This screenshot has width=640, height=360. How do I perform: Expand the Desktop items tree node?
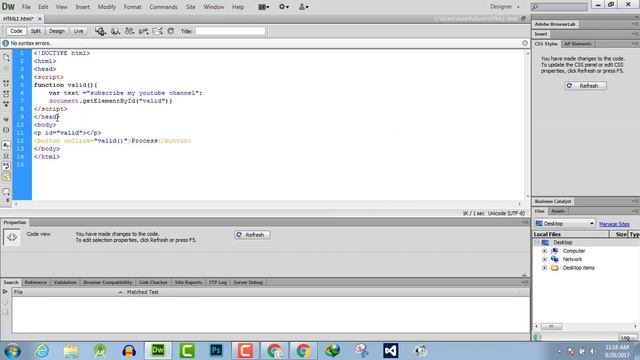[544, 268]
